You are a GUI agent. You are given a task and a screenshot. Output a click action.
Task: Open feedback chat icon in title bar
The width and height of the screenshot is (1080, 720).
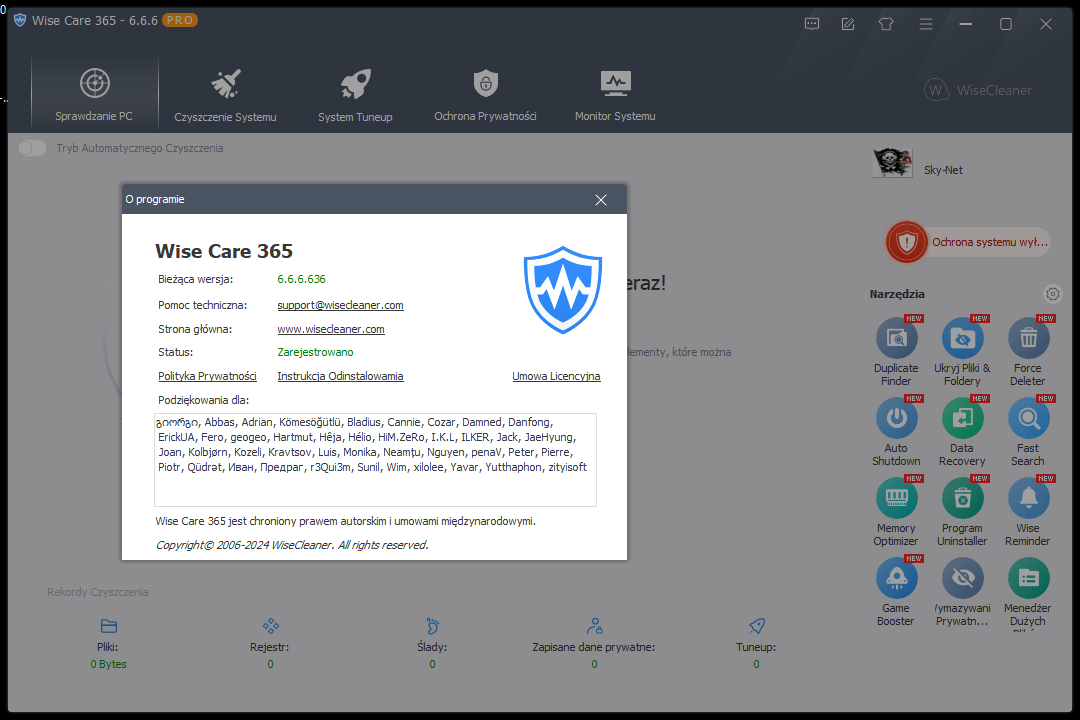pos(812,24)
